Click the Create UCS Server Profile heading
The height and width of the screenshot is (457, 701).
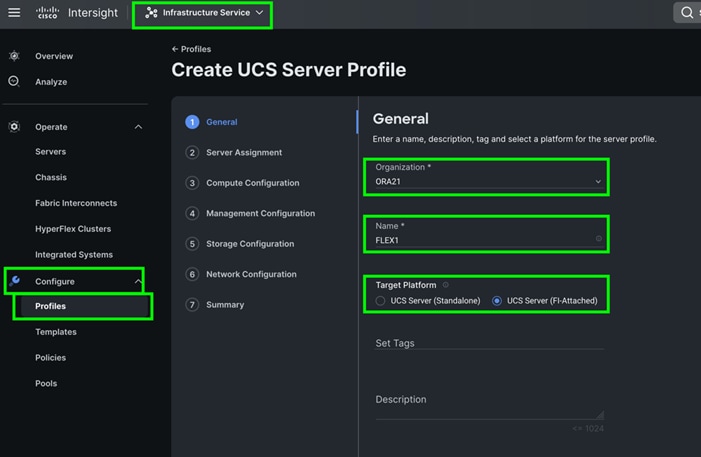[x=289, y=70]
